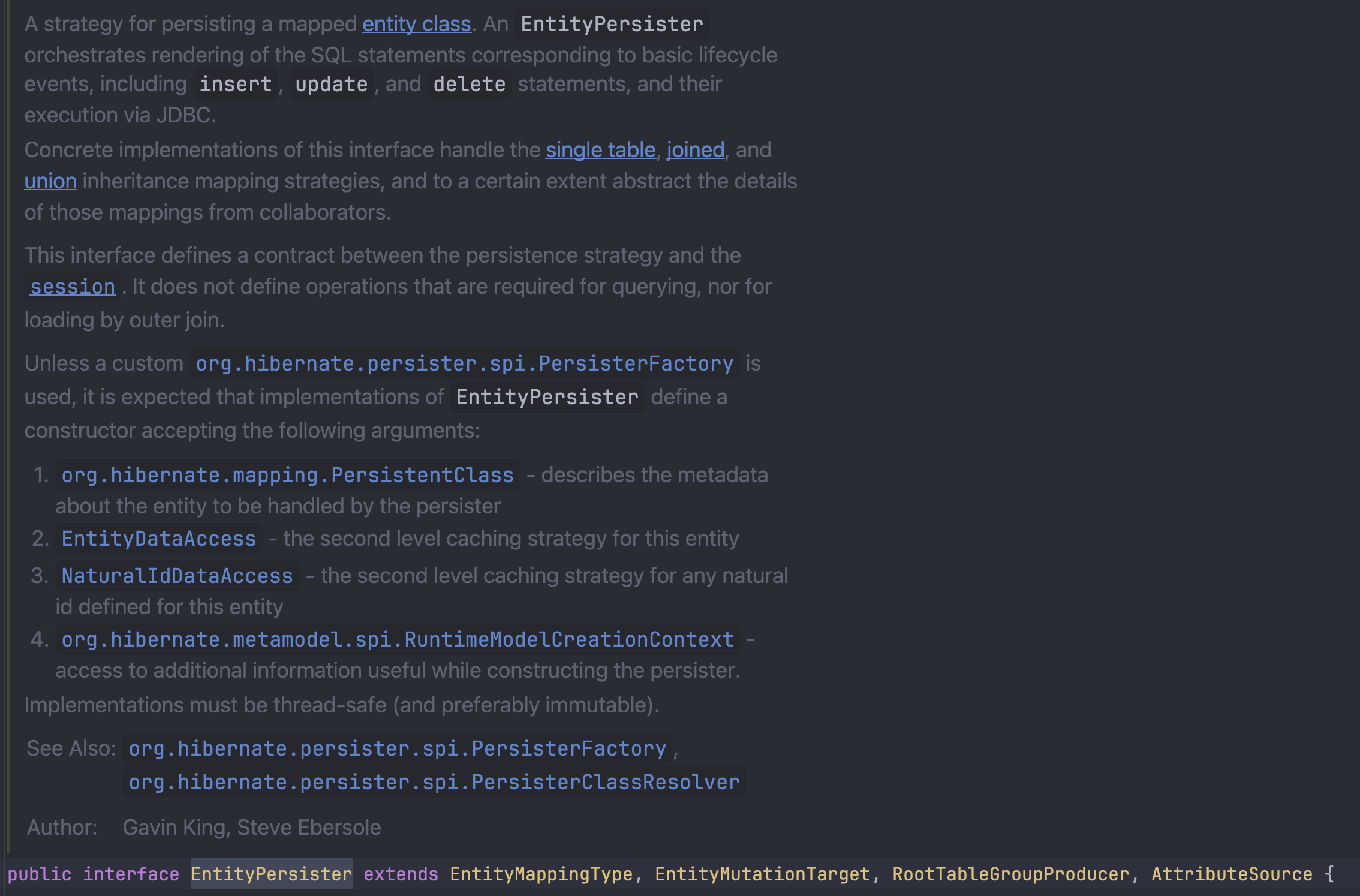Click the highlighted EntityPersister interface name
This screenshot has width=1360, height=896.
coord(271,874)
